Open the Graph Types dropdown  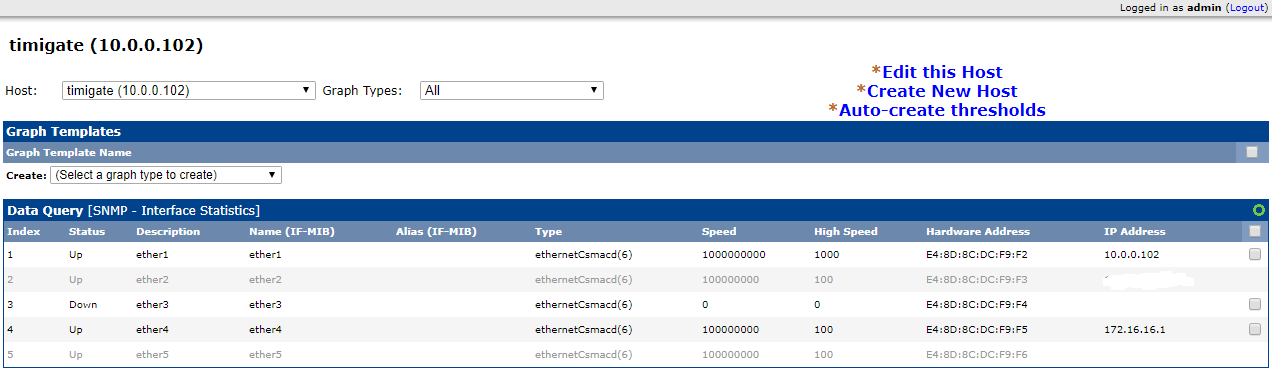(x=511, y=90)
